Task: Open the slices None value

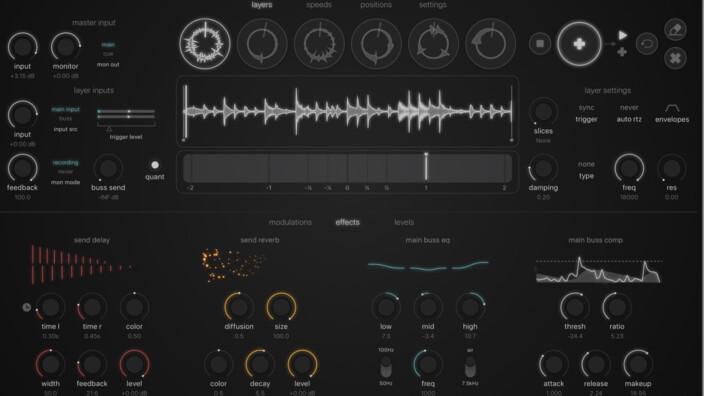Action: pos(543,141)
